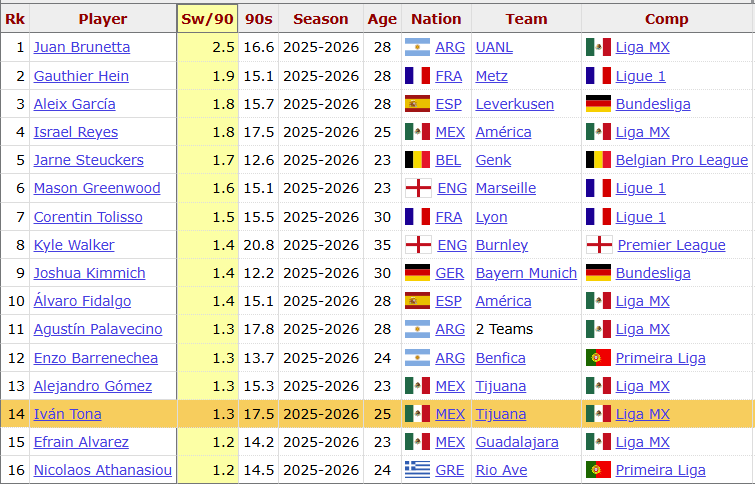755x484 pixels.
Task: Click Argentina flag in Juan Brunetta's row
Action: [417, 47]
